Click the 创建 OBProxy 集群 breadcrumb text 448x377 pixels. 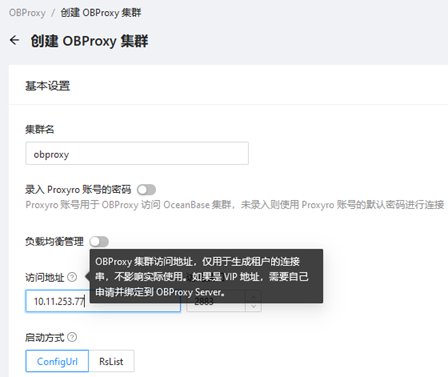click(x=101, y=13)
